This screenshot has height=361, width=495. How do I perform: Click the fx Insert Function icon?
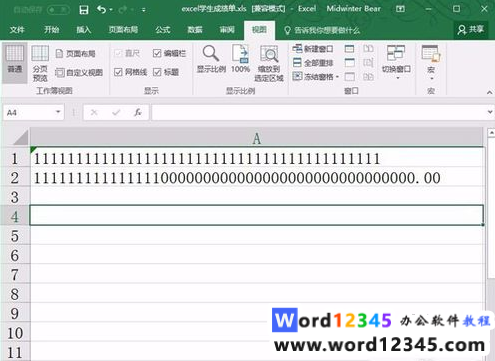click(x=138, y=113)
